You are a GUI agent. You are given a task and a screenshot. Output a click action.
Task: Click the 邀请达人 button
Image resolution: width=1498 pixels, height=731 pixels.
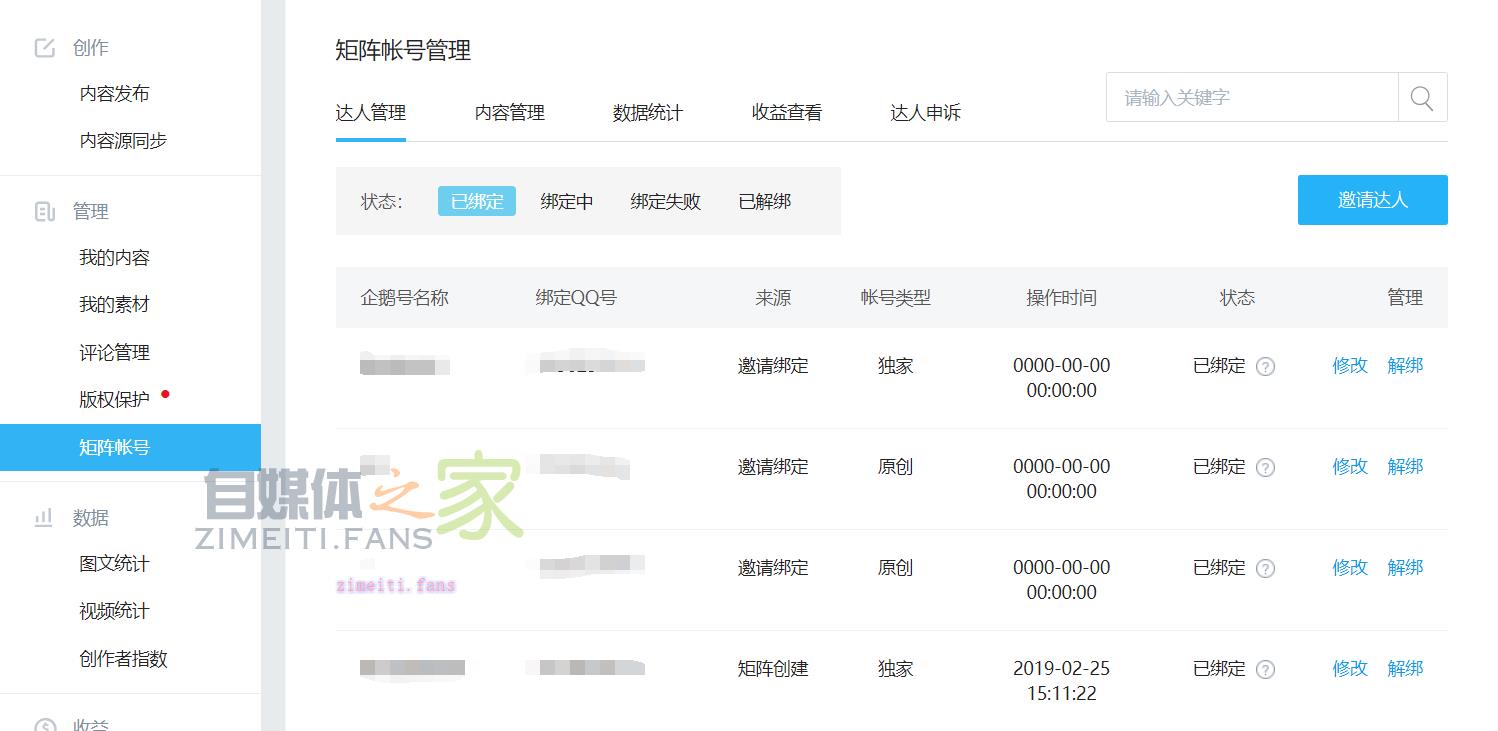pyautogui.click(x=1373, y=200)
